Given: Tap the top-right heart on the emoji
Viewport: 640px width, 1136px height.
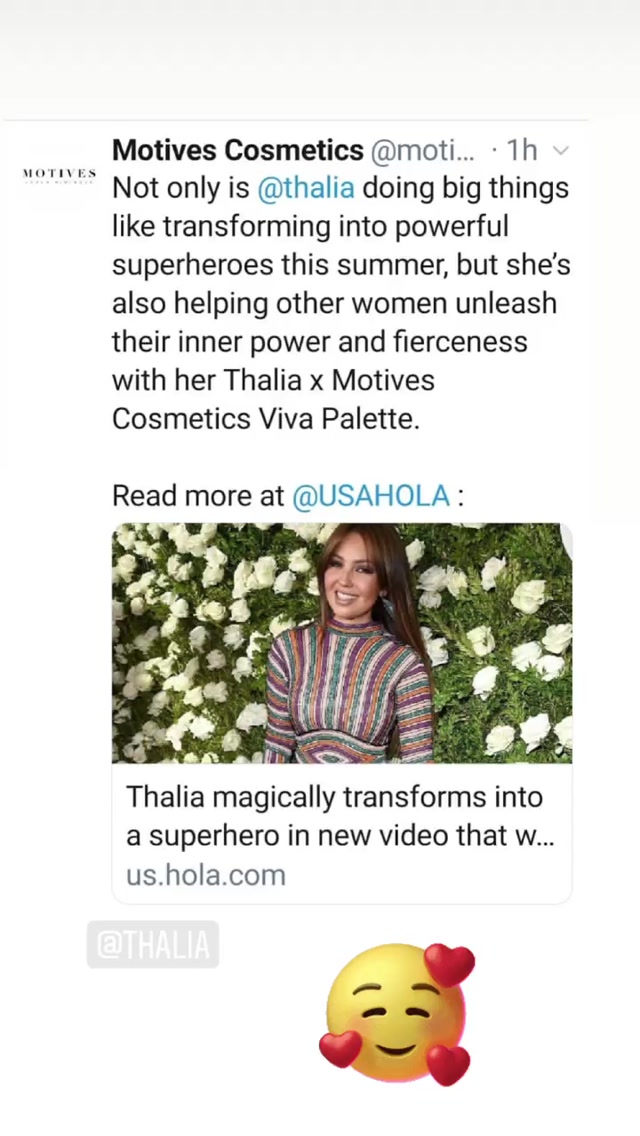Looking at the screenshot, I should coord(449,964).
